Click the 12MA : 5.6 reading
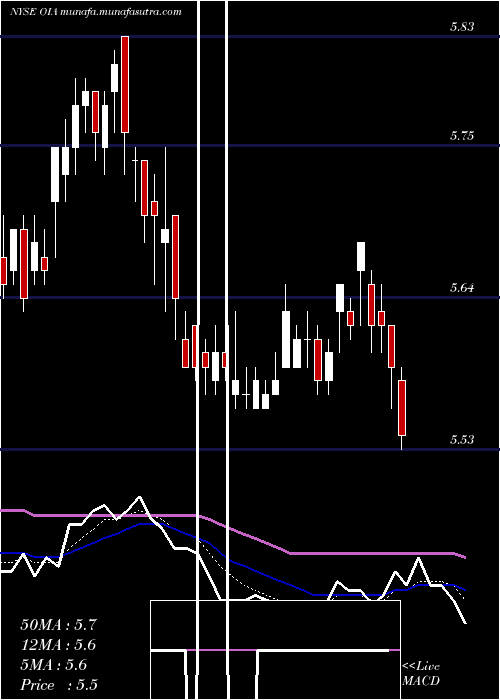 pyautogui.click(x=58, y=645)
